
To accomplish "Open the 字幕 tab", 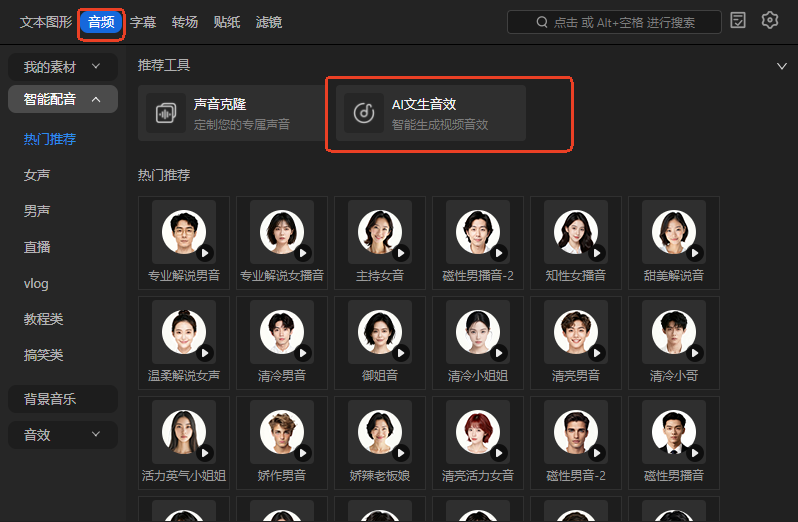I will [142, 22].
